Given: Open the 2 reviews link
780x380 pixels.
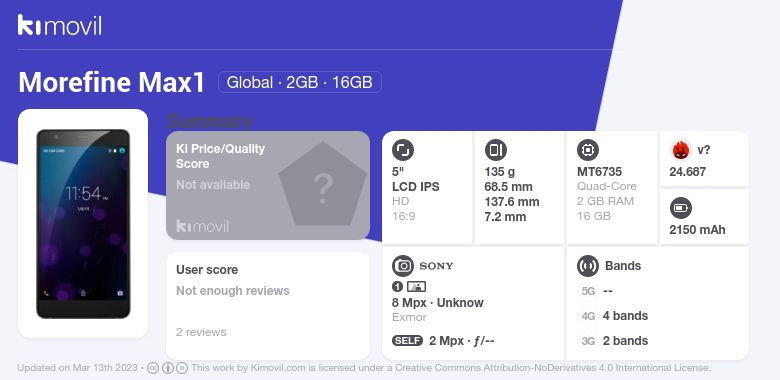Looking at the screenshot, I should [x=201, y=332].
